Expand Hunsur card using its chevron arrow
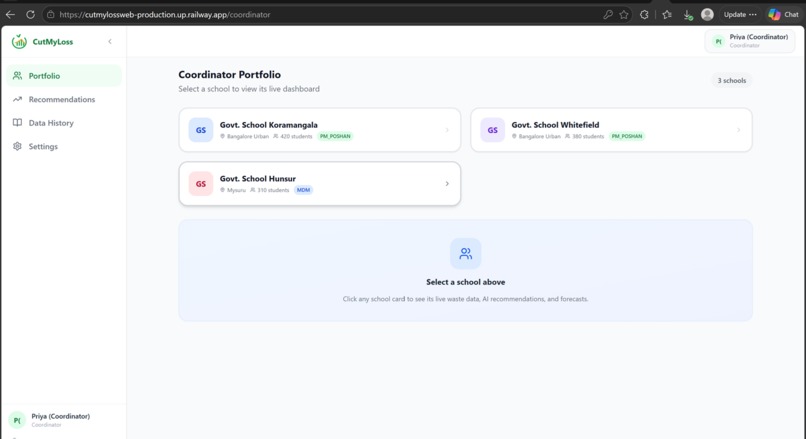Viewport: 806px width, 439px height. pyautogui.click(x=447, y=184)
